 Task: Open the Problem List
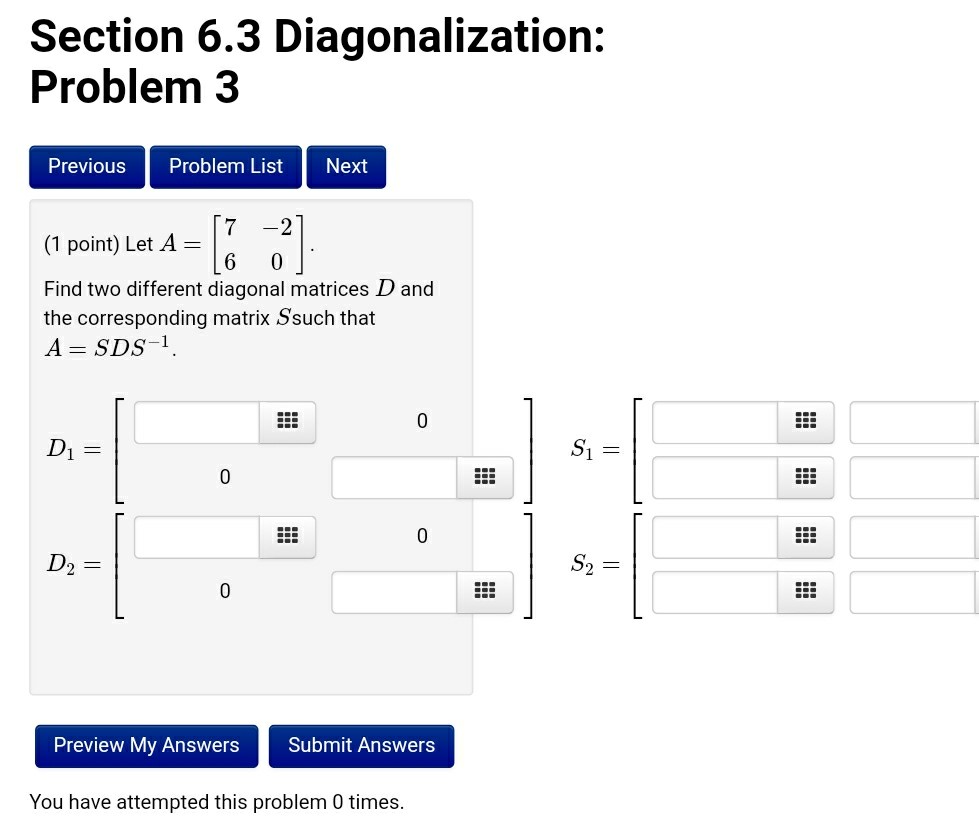coord(225,166)
